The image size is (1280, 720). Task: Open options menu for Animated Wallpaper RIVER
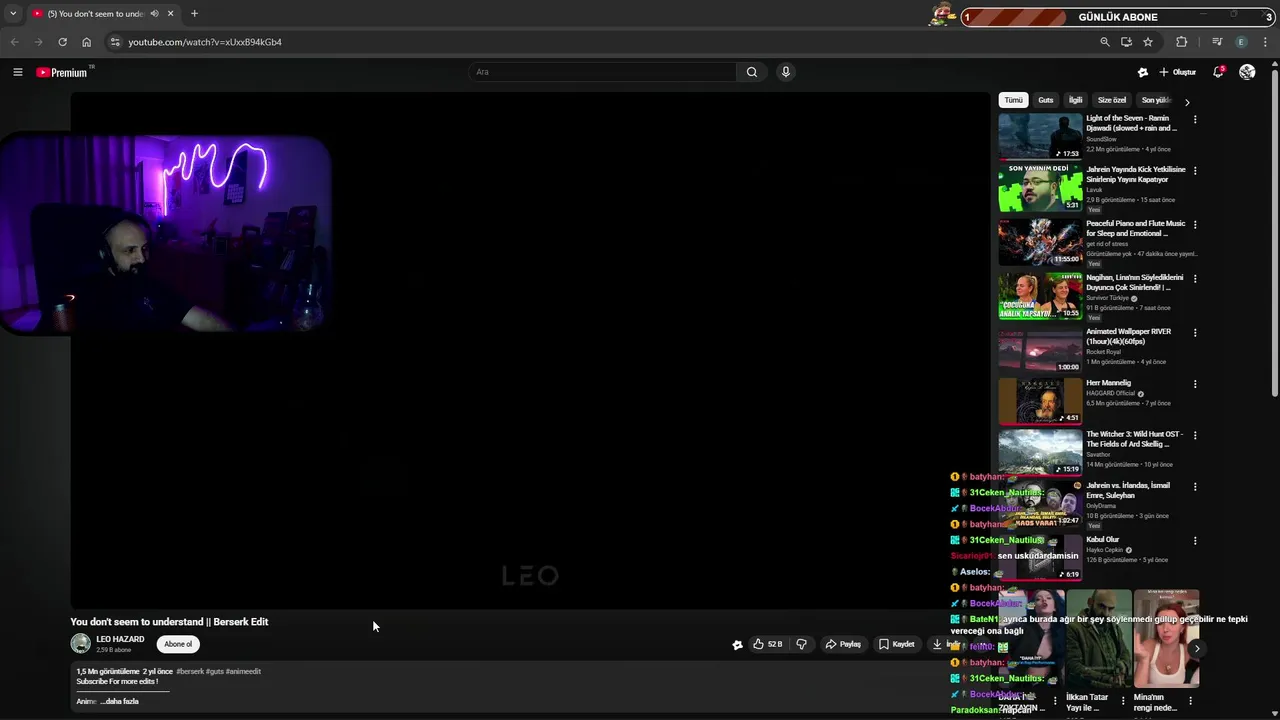(1195, 333)
